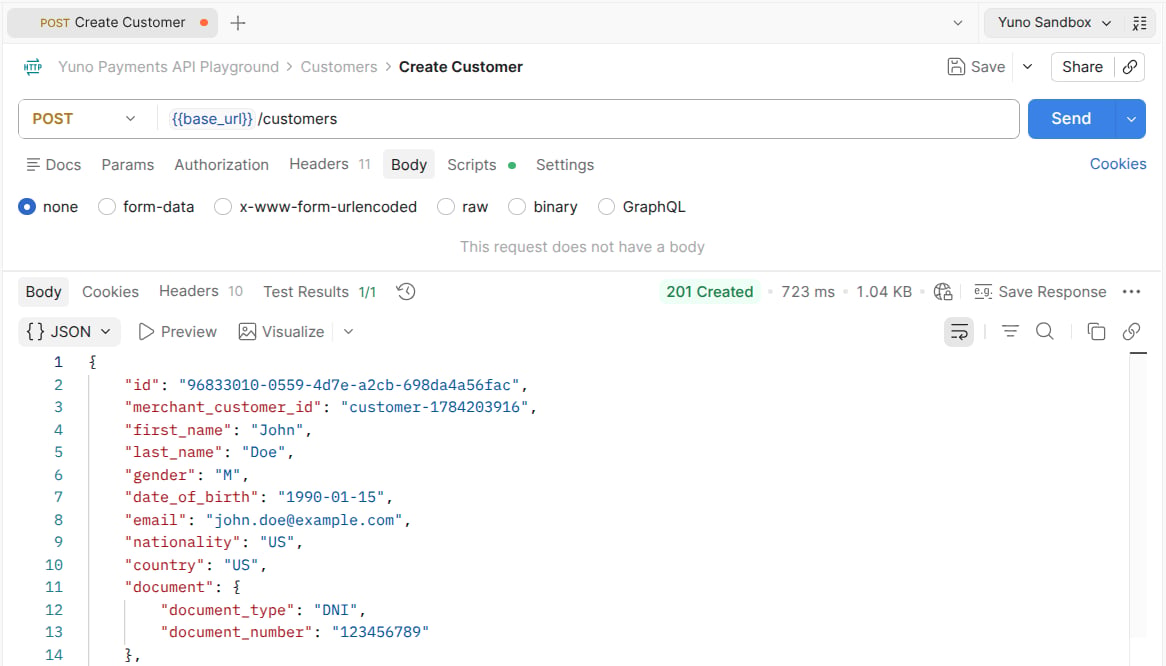Open the Save options chevron
The width and height of the screenshot is (1166, 666).
click(1028, 67)
